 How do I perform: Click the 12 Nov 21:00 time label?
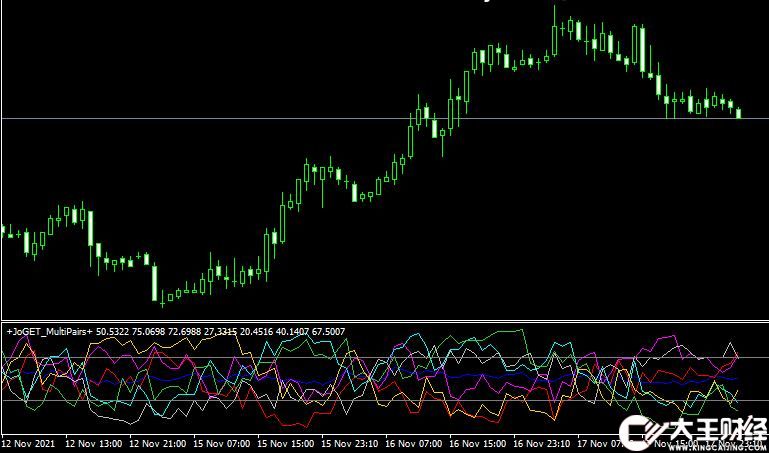point(158,444)
